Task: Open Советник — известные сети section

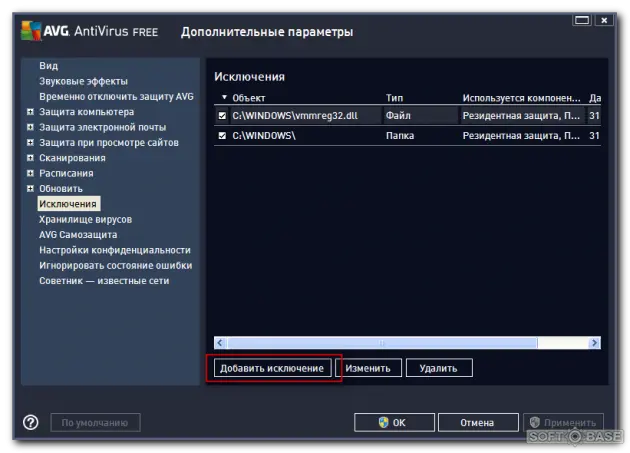Action: [104, 281]
